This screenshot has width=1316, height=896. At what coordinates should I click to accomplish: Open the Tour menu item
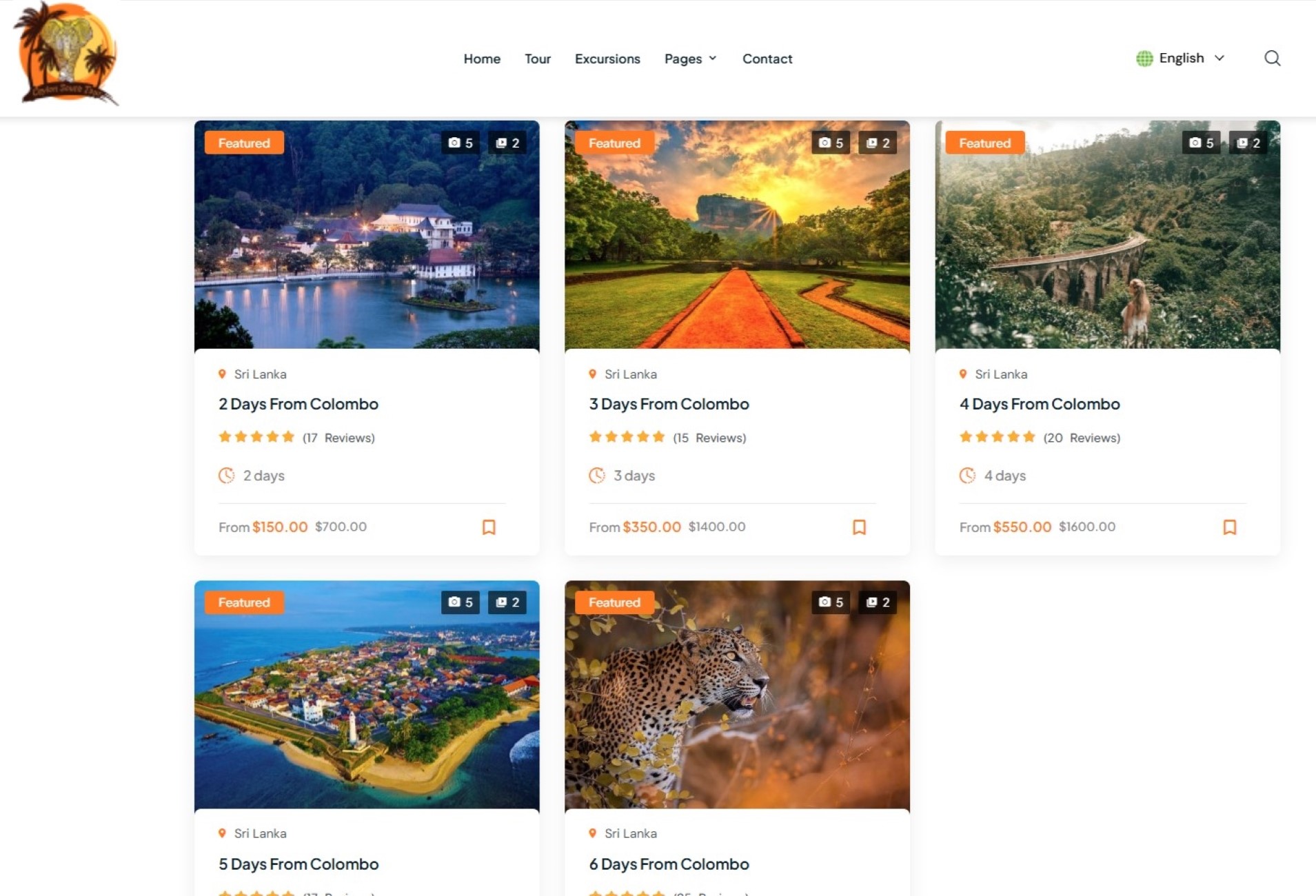[x=537, y=59]
